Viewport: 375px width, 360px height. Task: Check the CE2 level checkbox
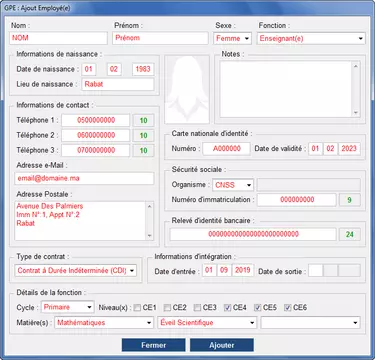(167, 307)
